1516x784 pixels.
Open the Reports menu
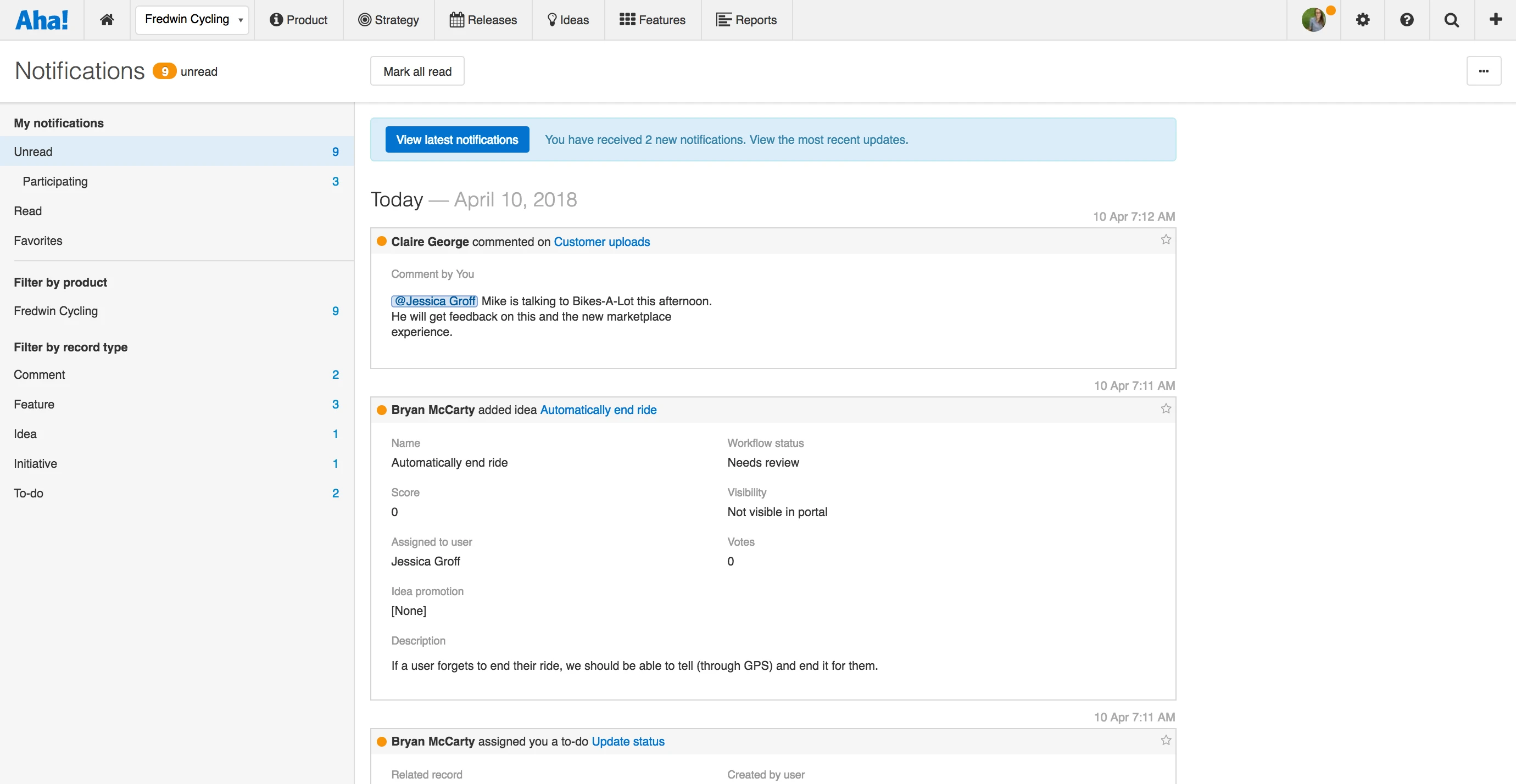click(x=746, y=20)
